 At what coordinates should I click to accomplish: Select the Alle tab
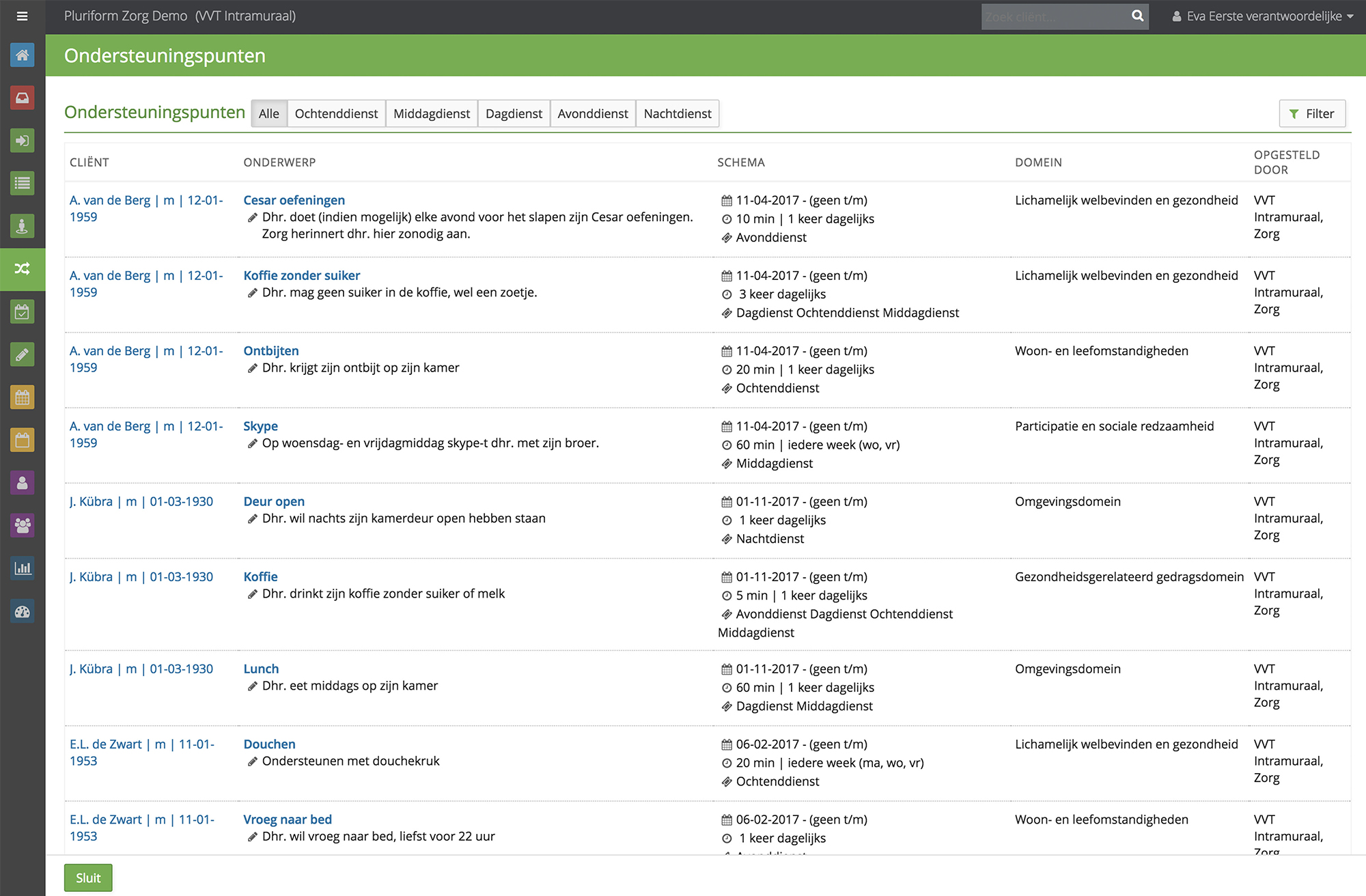point(269,113)
